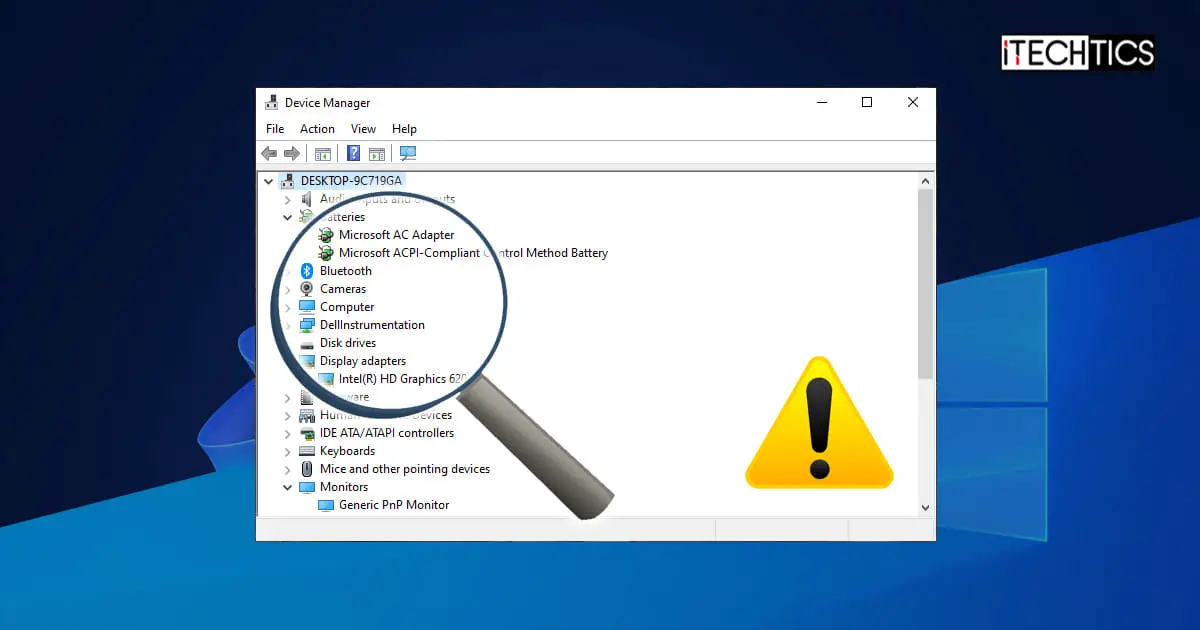Viewport: 1200px width, 630px height.
Task: Click the Monitors category icon
Action: click(307, 487)
